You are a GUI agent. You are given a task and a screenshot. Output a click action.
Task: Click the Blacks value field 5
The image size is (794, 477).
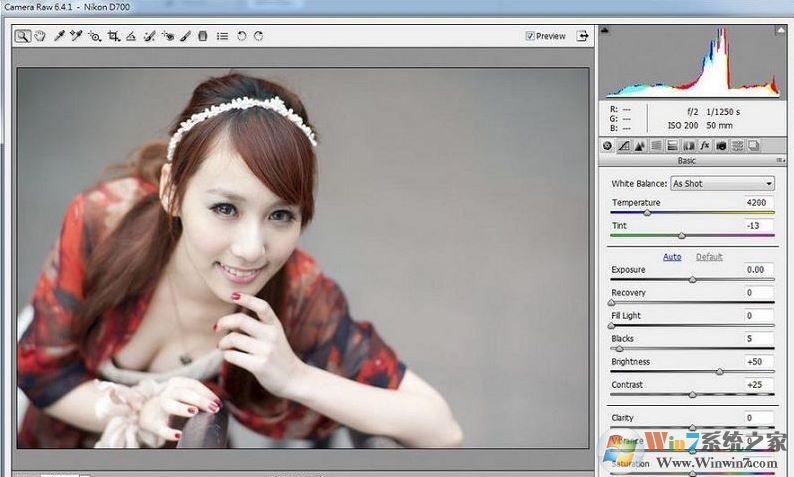click(x=759, y=338)
